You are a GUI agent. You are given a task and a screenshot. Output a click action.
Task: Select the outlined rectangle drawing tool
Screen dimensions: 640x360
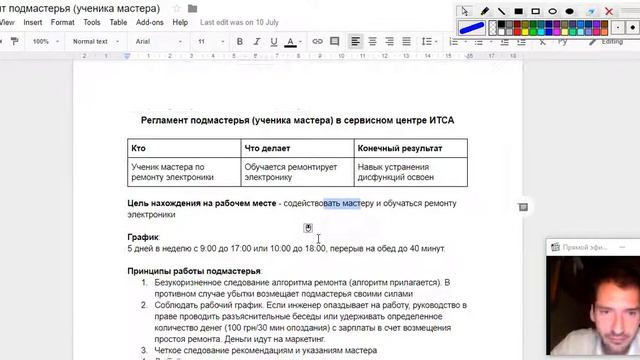[536, 11]
